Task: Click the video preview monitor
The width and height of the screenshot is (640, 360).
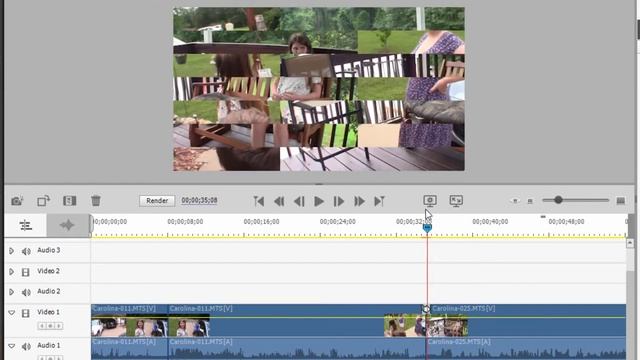Action: (319, 89)
